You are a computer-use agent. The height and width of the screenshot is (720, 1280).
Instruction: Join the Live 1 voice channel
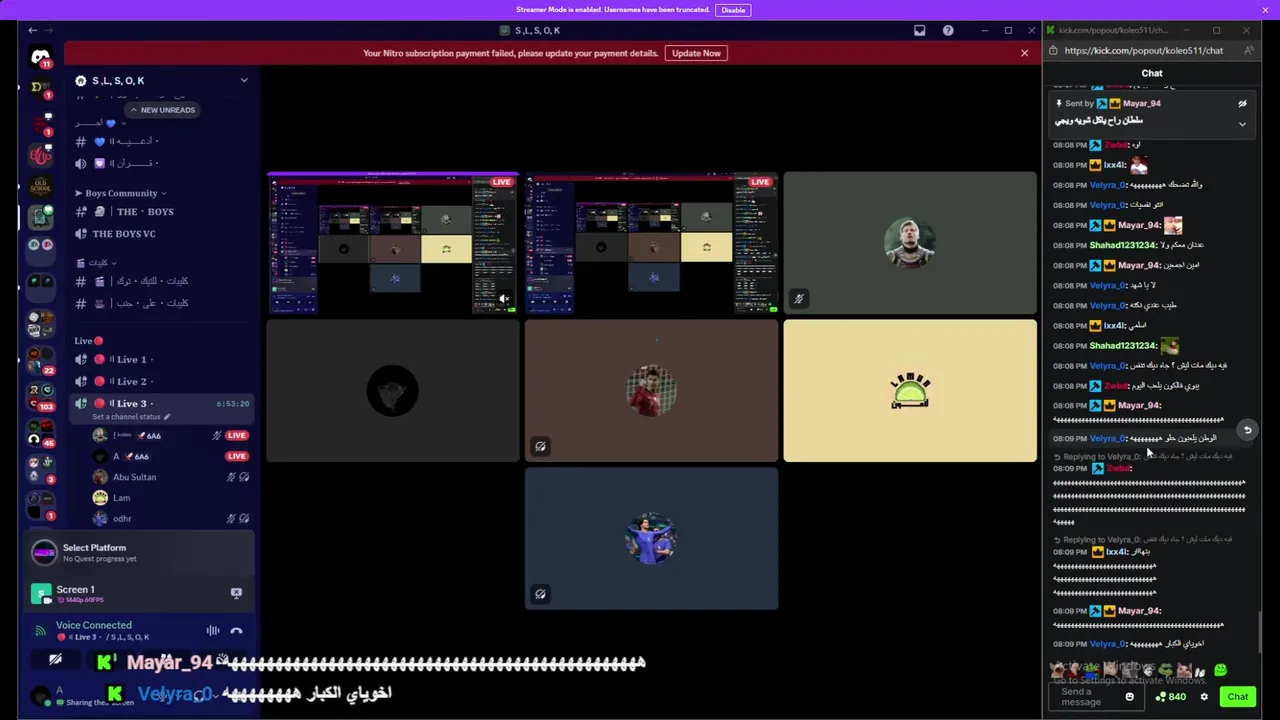pyautogui.click(x=160, y=359)
